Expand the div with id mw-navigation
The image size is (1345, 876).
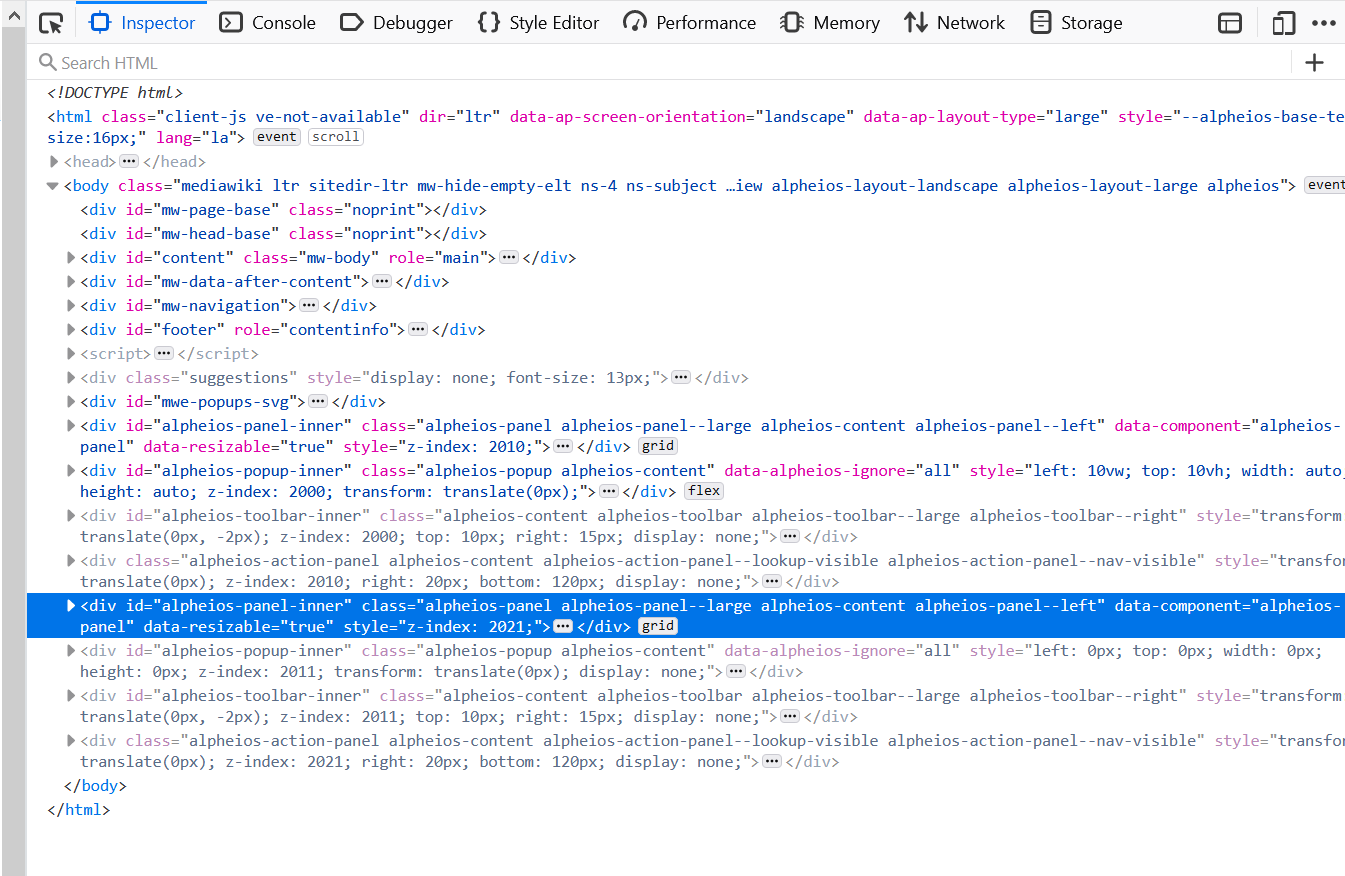pyautogui.click(x=69, y=305)
